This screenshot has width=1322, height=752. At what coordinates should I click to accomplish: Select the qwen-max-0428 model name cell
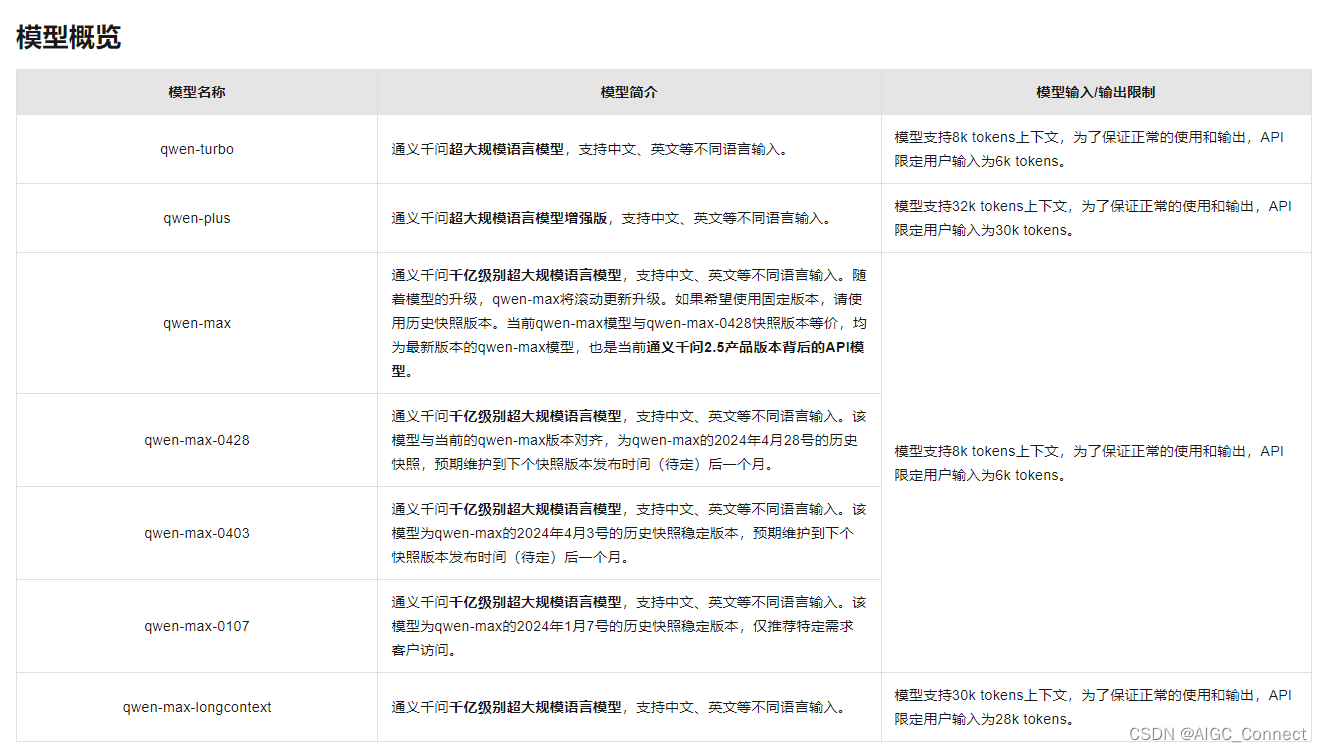[197, 440]
